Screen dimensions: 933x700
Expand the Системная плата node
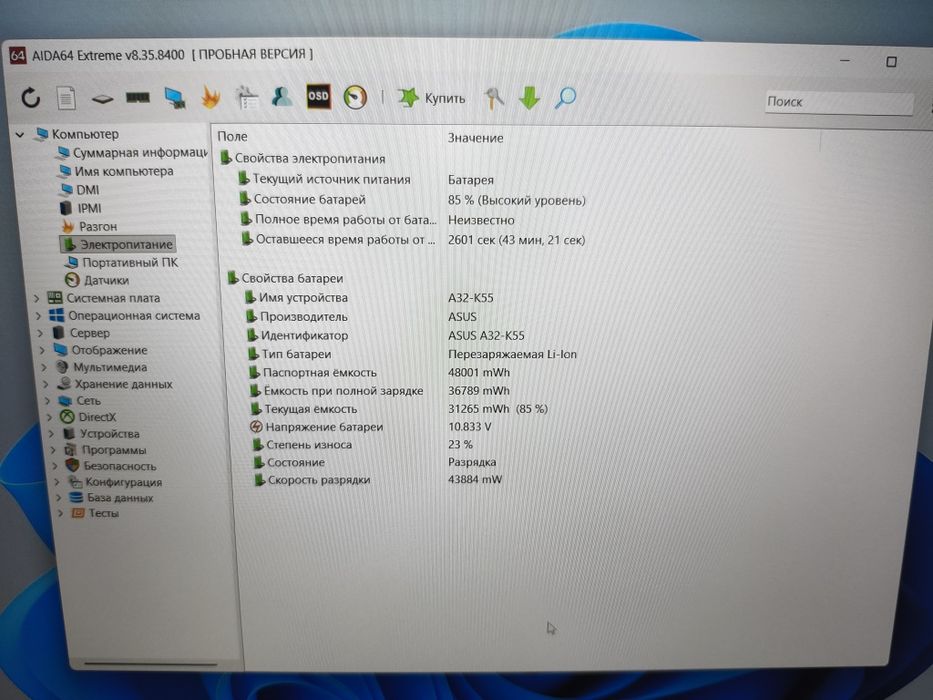[x=36, y=298]
